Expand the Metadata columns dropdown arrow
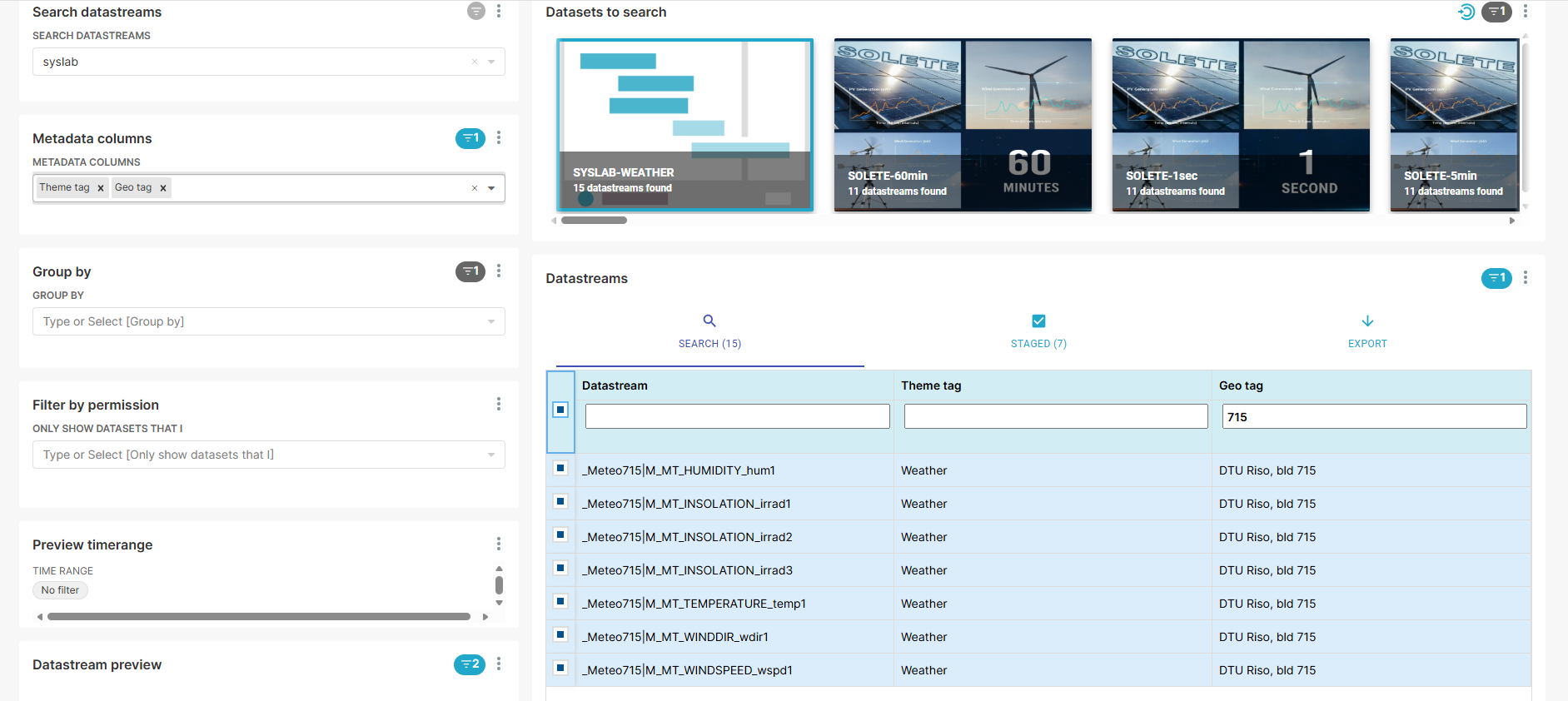Image resolution: width=1568 pixels, height=701 pixels. point(491,188)
